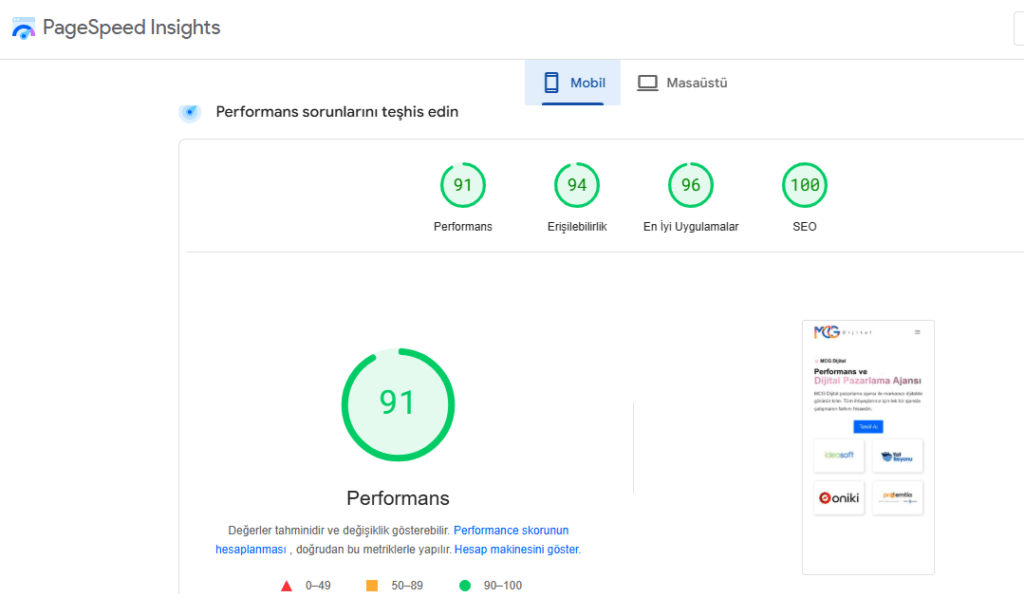Click the hamburger menu icon in page preview

click(917, 332)
